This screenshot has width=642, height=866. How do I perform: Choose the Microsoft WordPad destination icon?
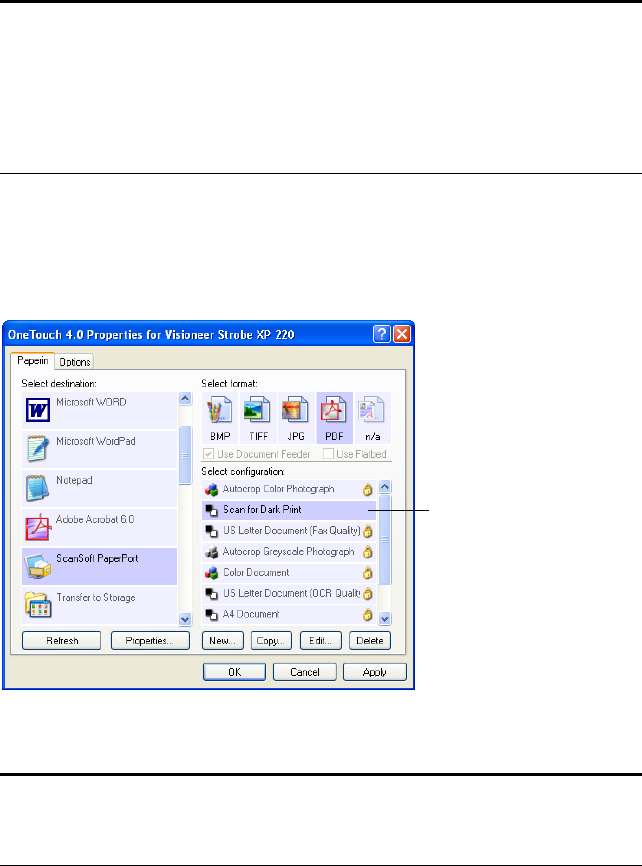click(38, 448)
